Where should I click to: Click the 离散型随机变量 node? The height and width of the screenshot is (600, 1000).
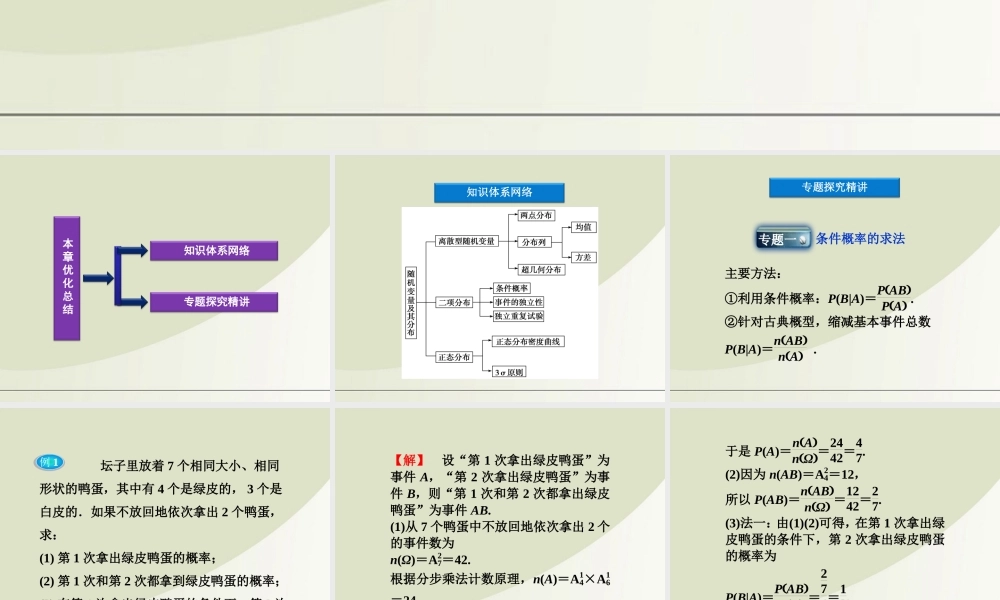[x=466, y=241]
